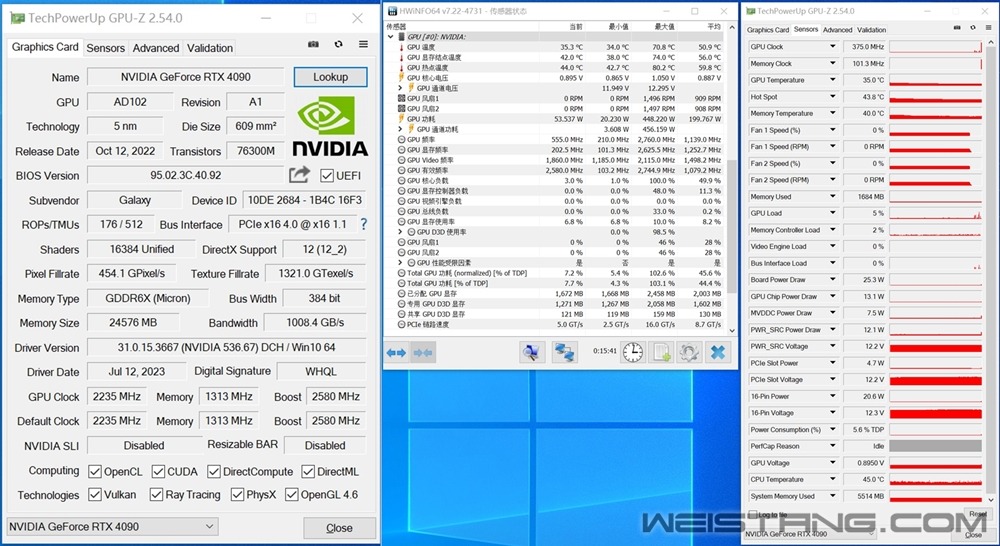Click the Close button in left GPU-Z
The height and width of the screenshot is (546, 1000).
(x=339, y=528)
